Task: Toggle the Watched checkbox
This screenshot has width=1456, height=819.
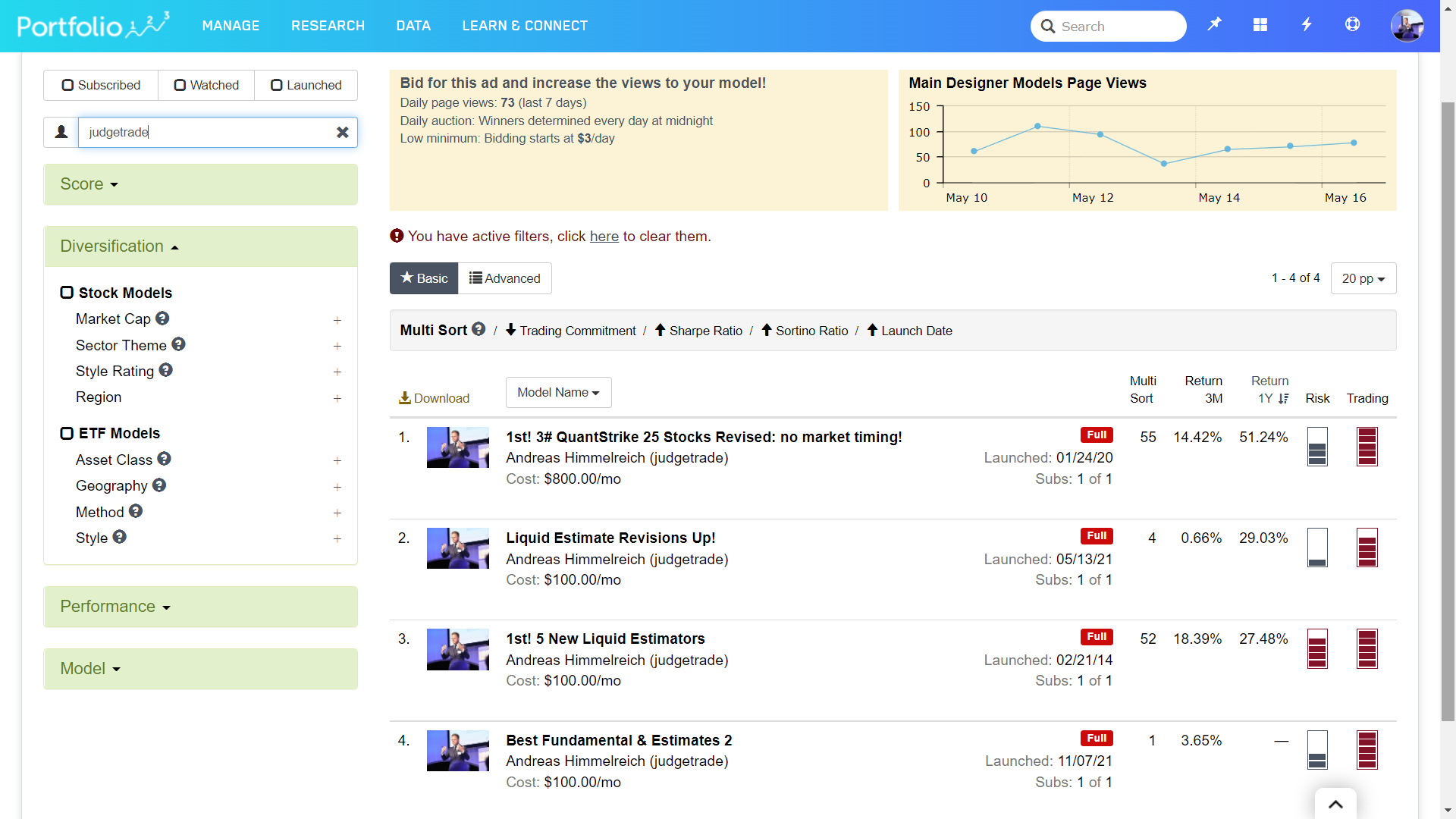Action: point(180,85)
